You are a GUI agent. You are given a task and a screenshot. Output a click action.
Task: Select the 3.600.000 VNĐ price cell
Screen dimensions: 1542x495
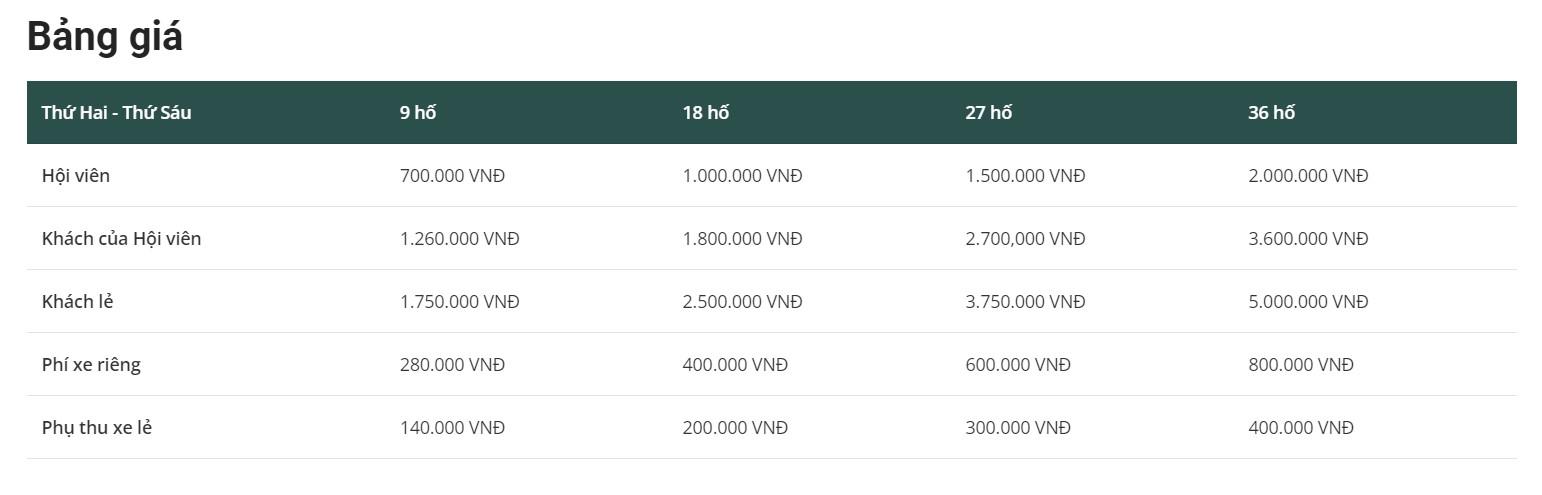pos(1308,238)
